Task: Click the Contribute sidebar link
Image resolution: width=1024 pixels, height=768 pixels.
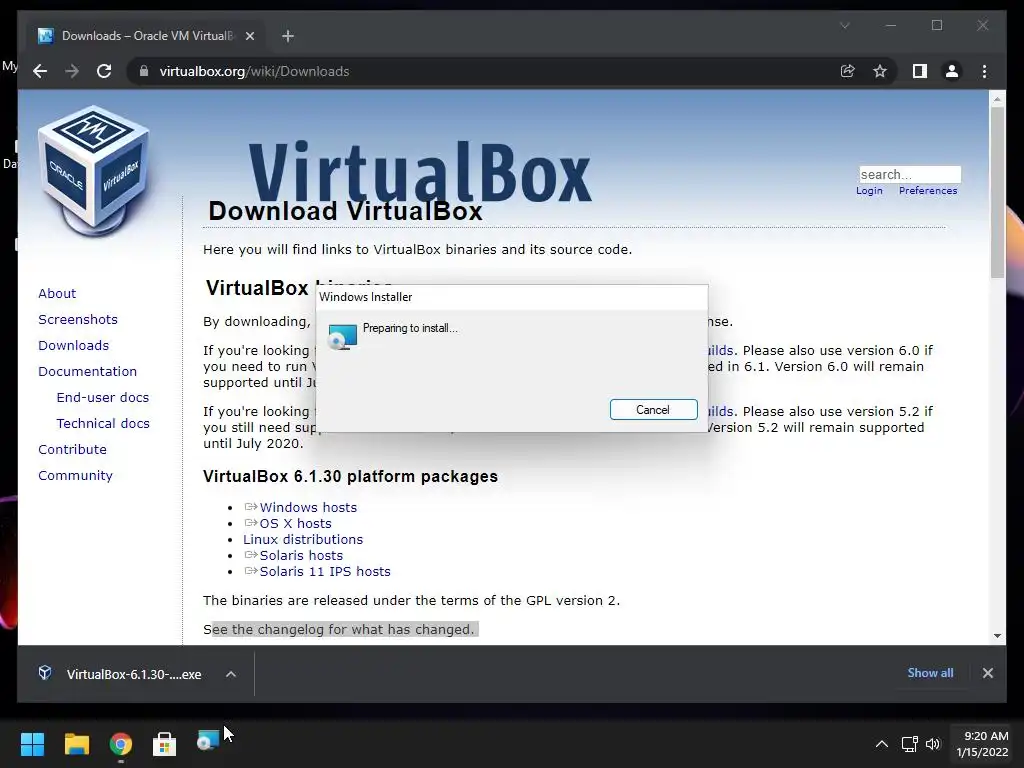Action: [x=72, y=449]
